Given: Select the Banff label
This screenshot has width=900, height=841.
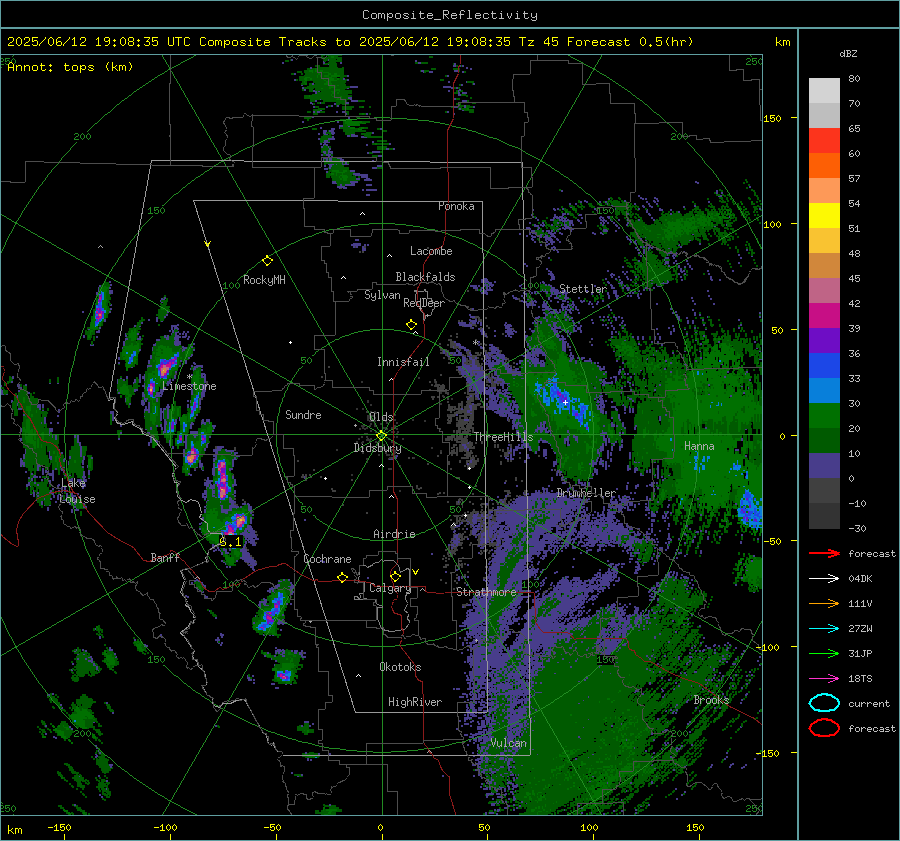Looking at the screenshot, I should coord(165,558).
